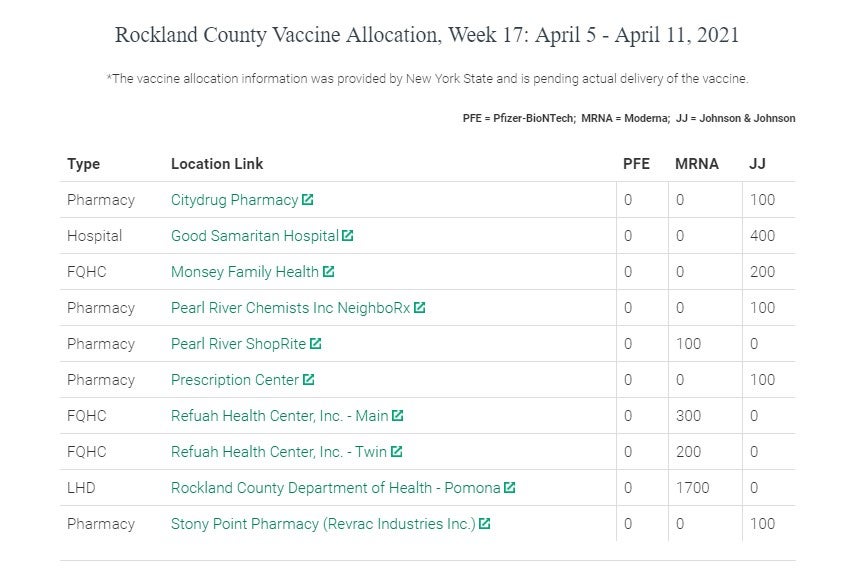
Task: Click external link icon beside Refuah Health Center Twin
Action: [x=397, y=451]
